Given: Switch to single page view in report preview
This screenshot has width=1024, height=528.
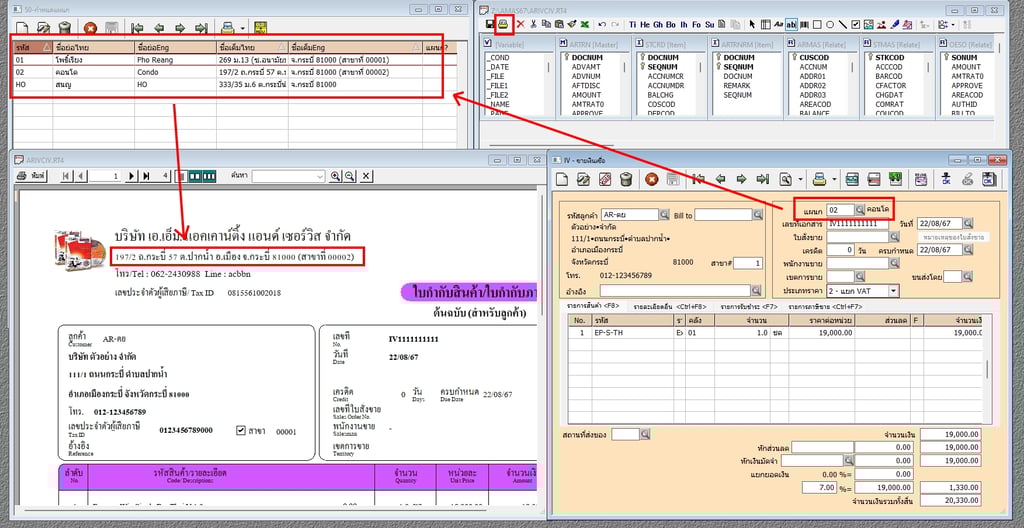Looking at the screenshot, I should click(x=183, y=176).
